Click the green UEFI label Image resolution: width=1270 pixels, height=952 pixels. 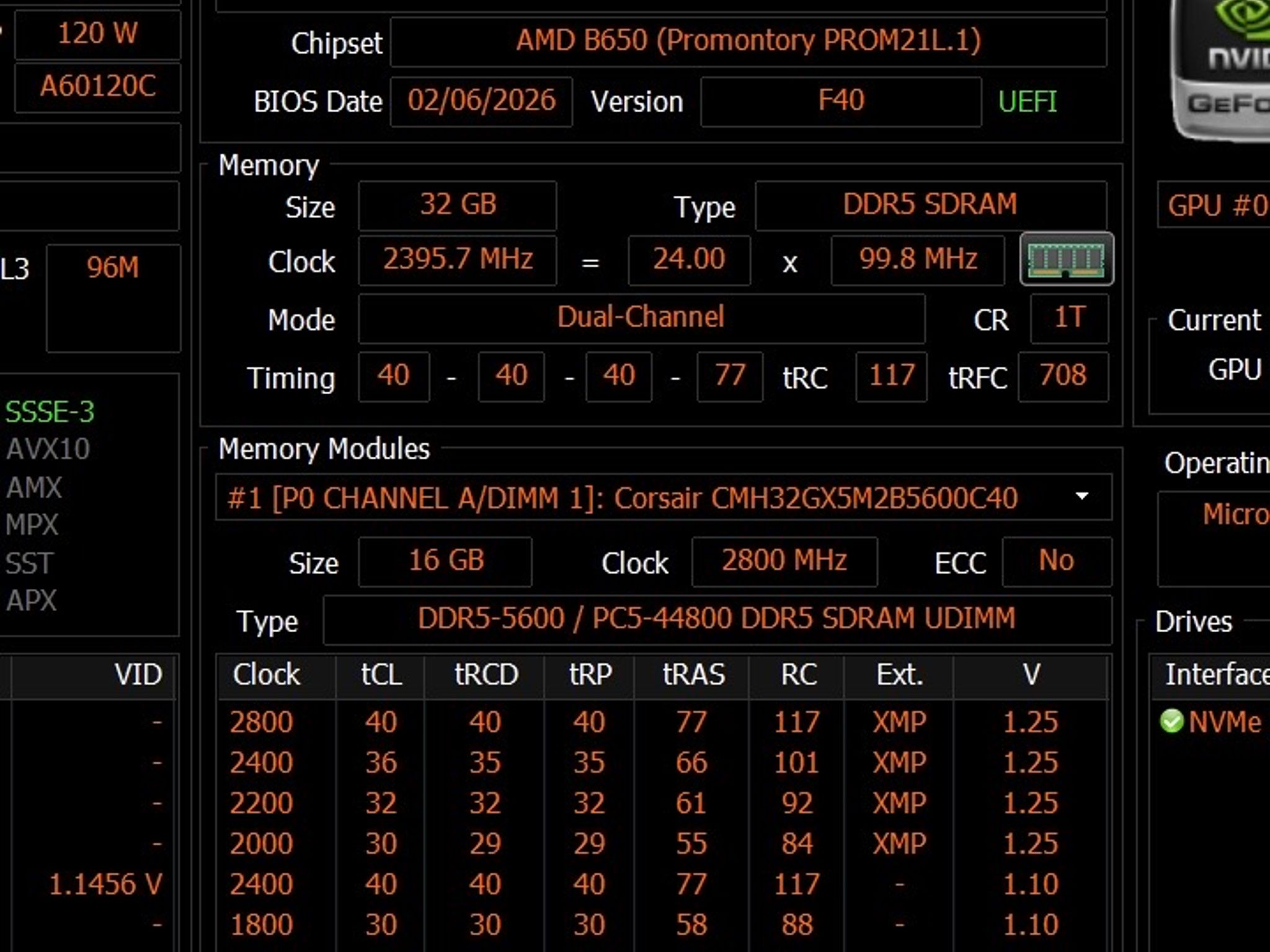click(1028, 102)
